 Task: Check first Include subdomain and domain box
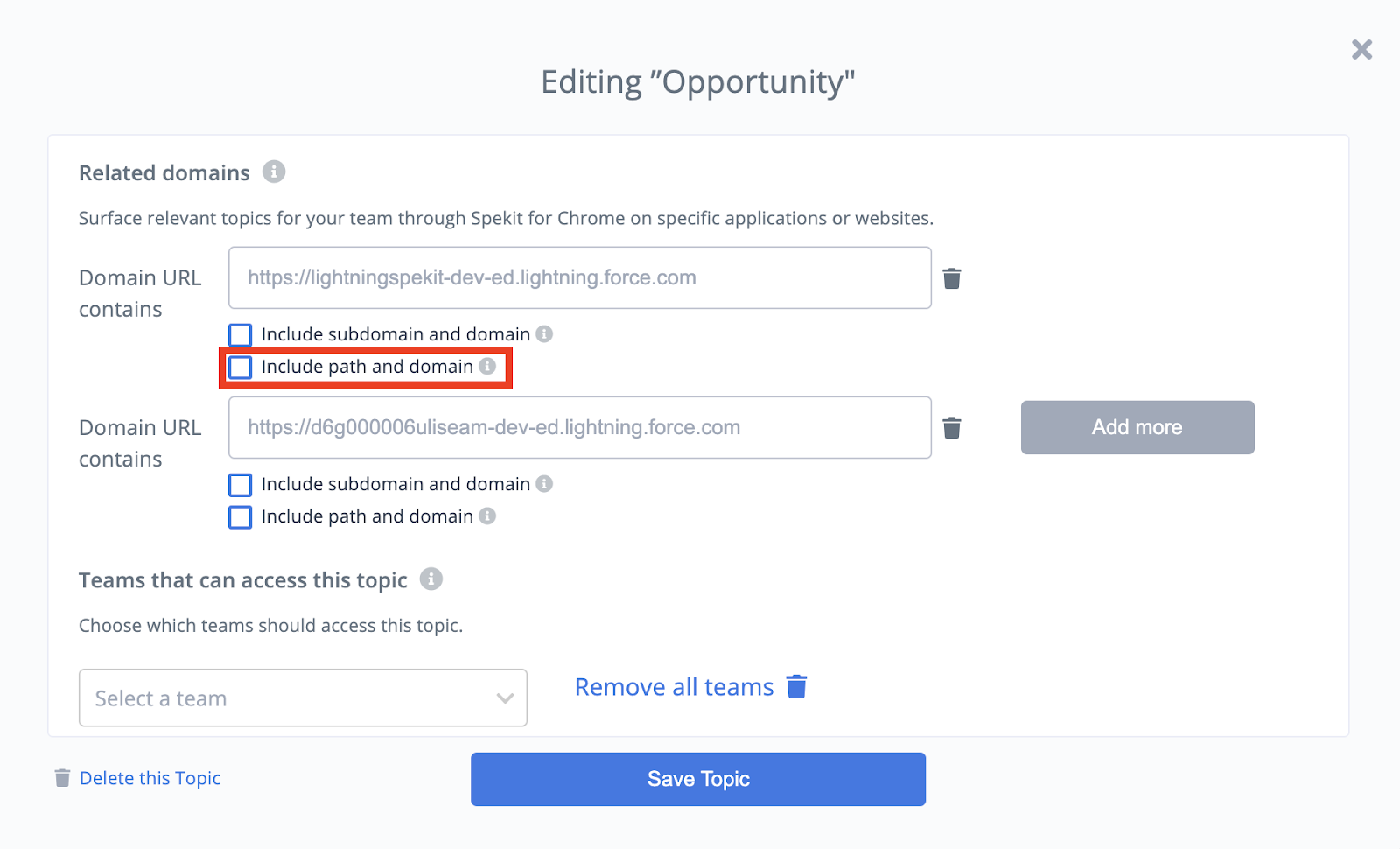click(241, 335)
